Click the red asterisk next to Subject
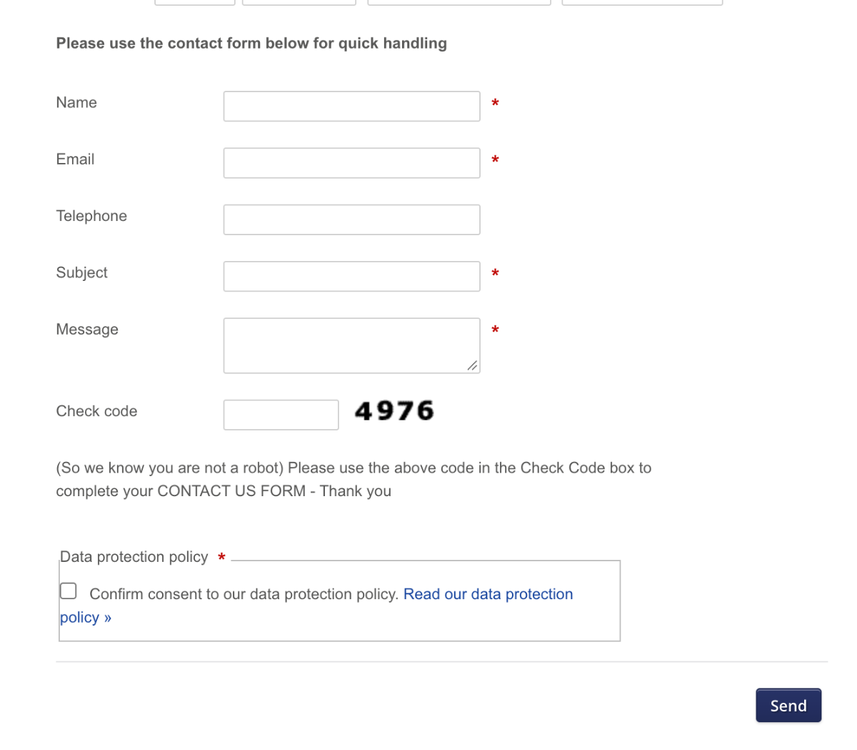857x750 pixels. click(495, 273)
